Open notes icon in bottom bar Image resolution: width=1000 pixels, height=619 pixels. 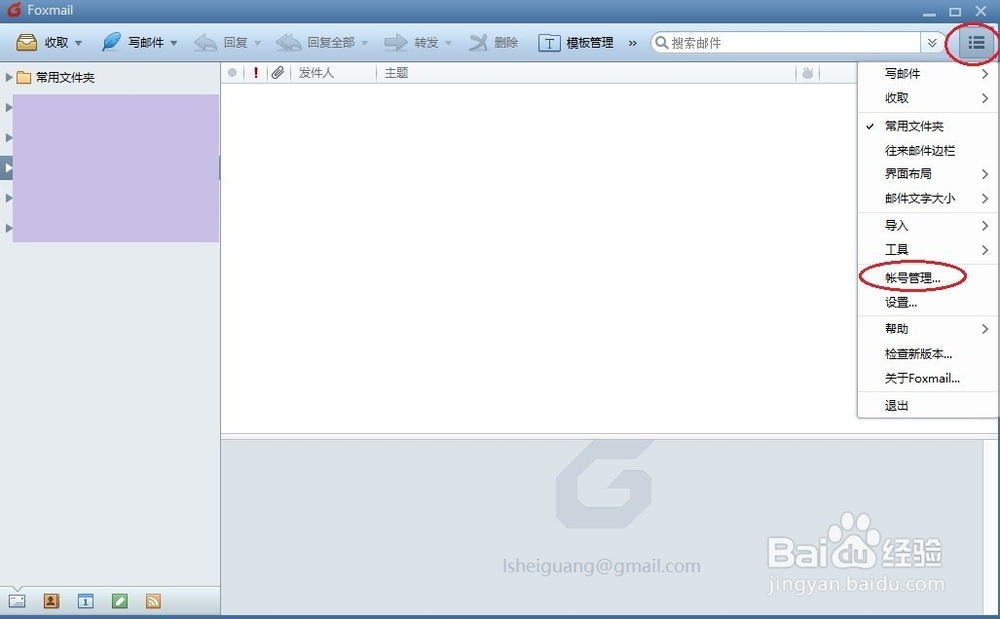point(119,601)
